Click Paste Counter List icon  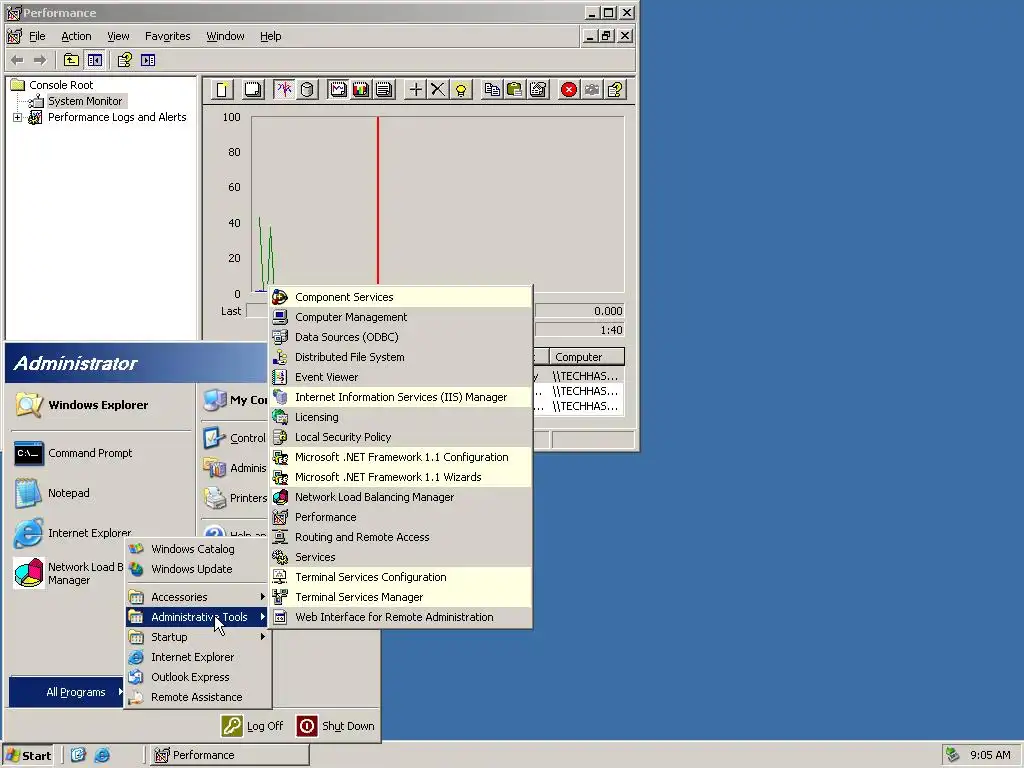[515, 89]
